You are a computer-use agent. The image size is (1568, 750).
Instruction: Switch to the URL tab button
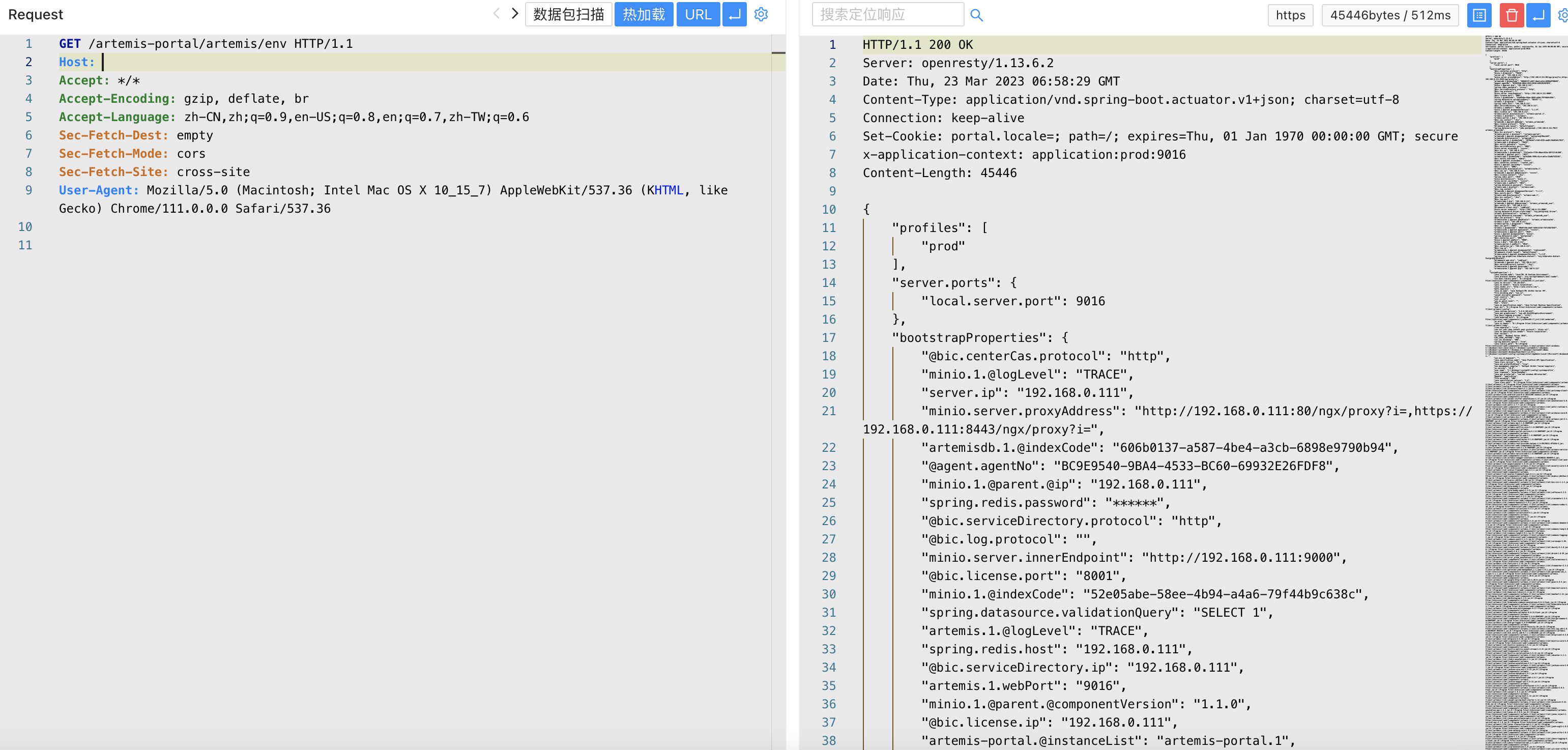click(698, 14)
